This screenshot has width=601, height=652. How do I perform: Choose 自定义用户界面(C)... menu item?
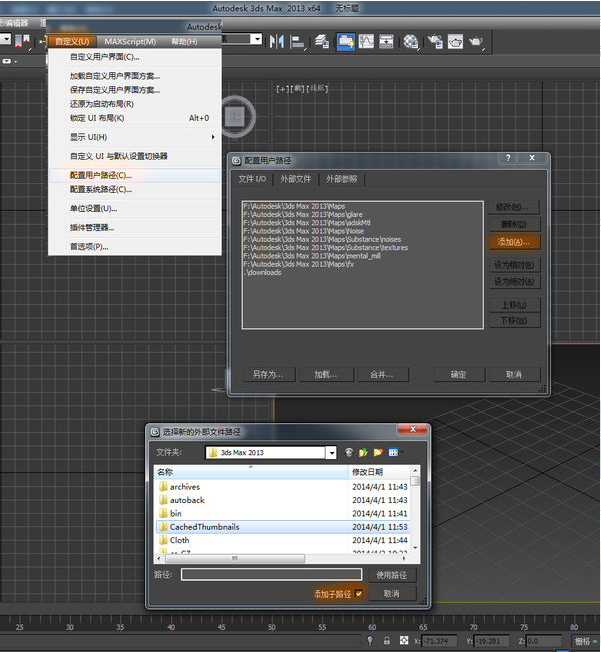135,57
